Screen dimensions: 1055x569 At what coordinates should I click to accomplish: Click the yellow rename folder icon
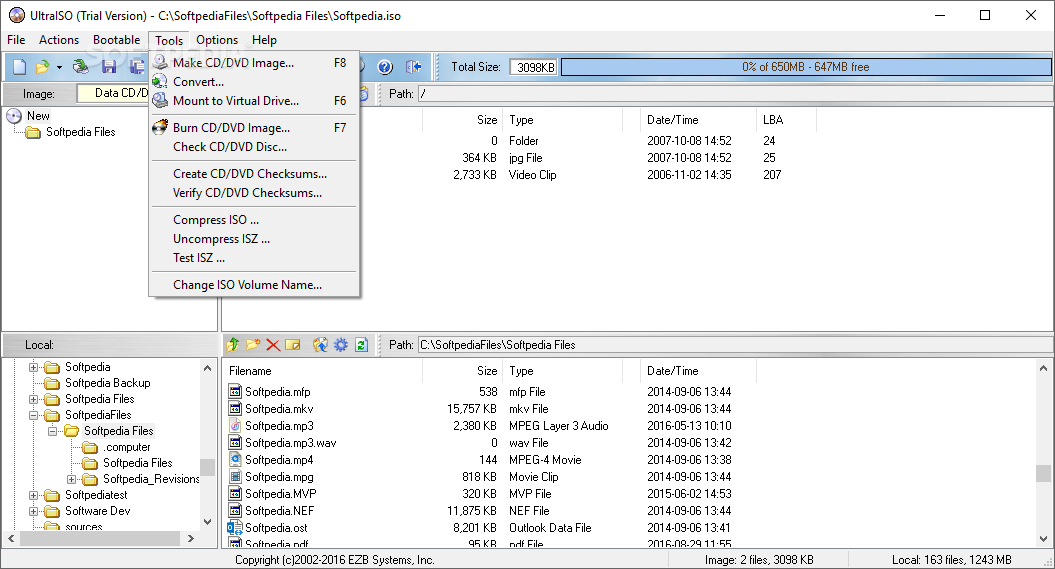tap(293, 345)
